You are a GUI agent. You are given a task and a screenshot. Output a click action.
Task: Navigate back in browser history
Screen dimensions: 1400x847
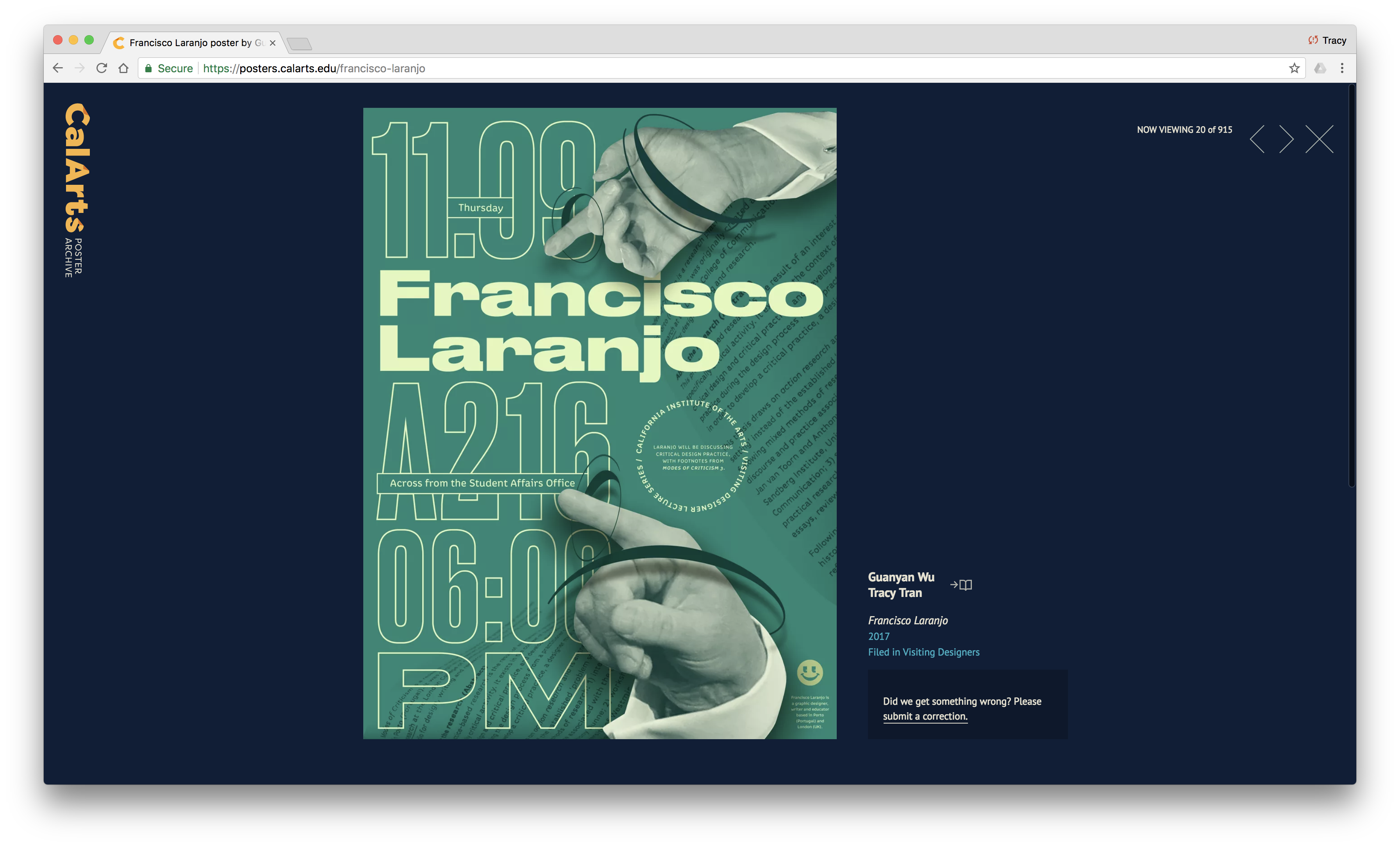pos(57,68)
